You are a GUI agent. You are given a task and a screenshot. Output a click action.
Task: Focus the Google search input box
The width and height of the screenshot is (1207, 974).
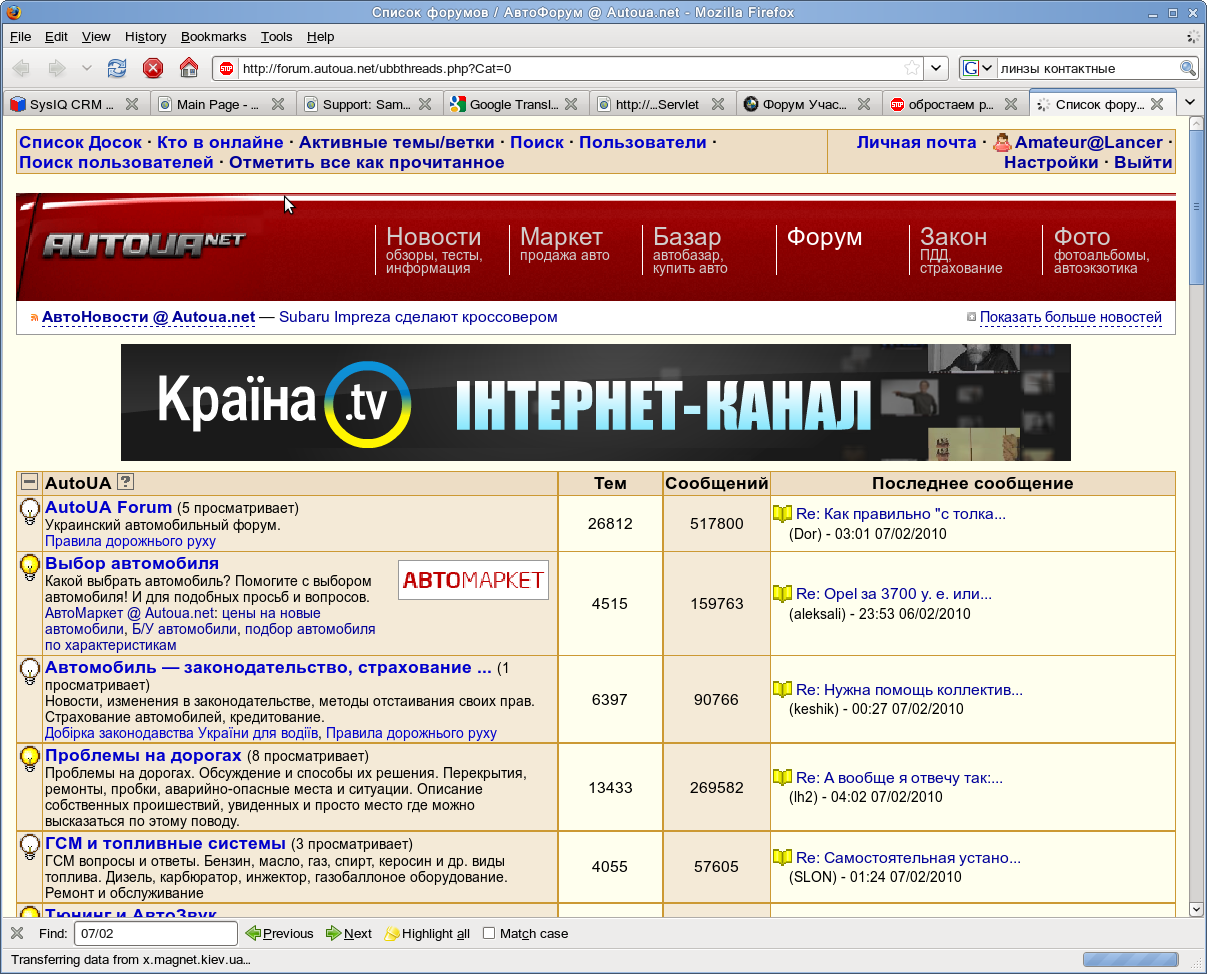click(1087, 69)
